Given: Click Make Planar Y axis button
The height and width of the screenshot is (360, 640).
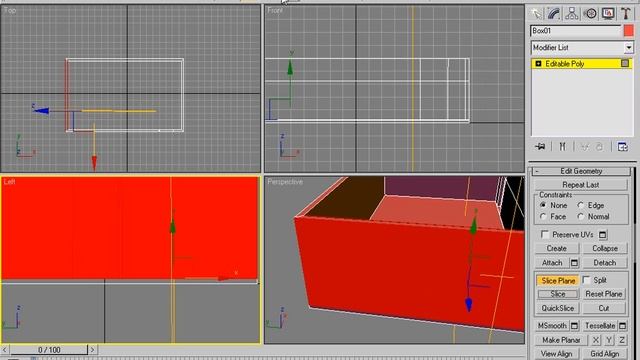Looking at the screenshot, I should pos(609,340).
